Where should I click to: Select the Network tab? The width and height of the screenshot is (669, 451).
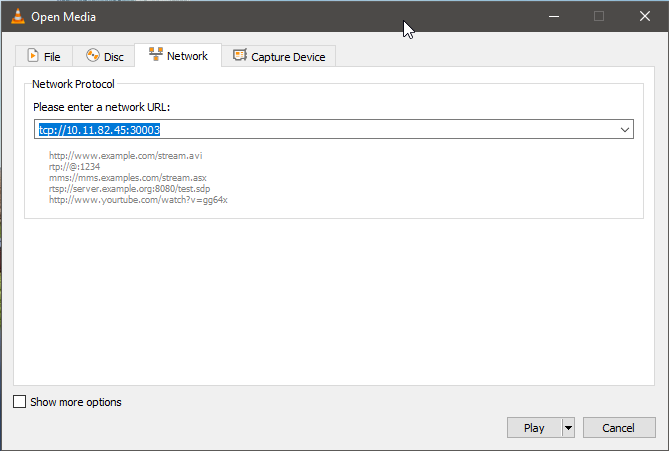[x=178, y=55]
